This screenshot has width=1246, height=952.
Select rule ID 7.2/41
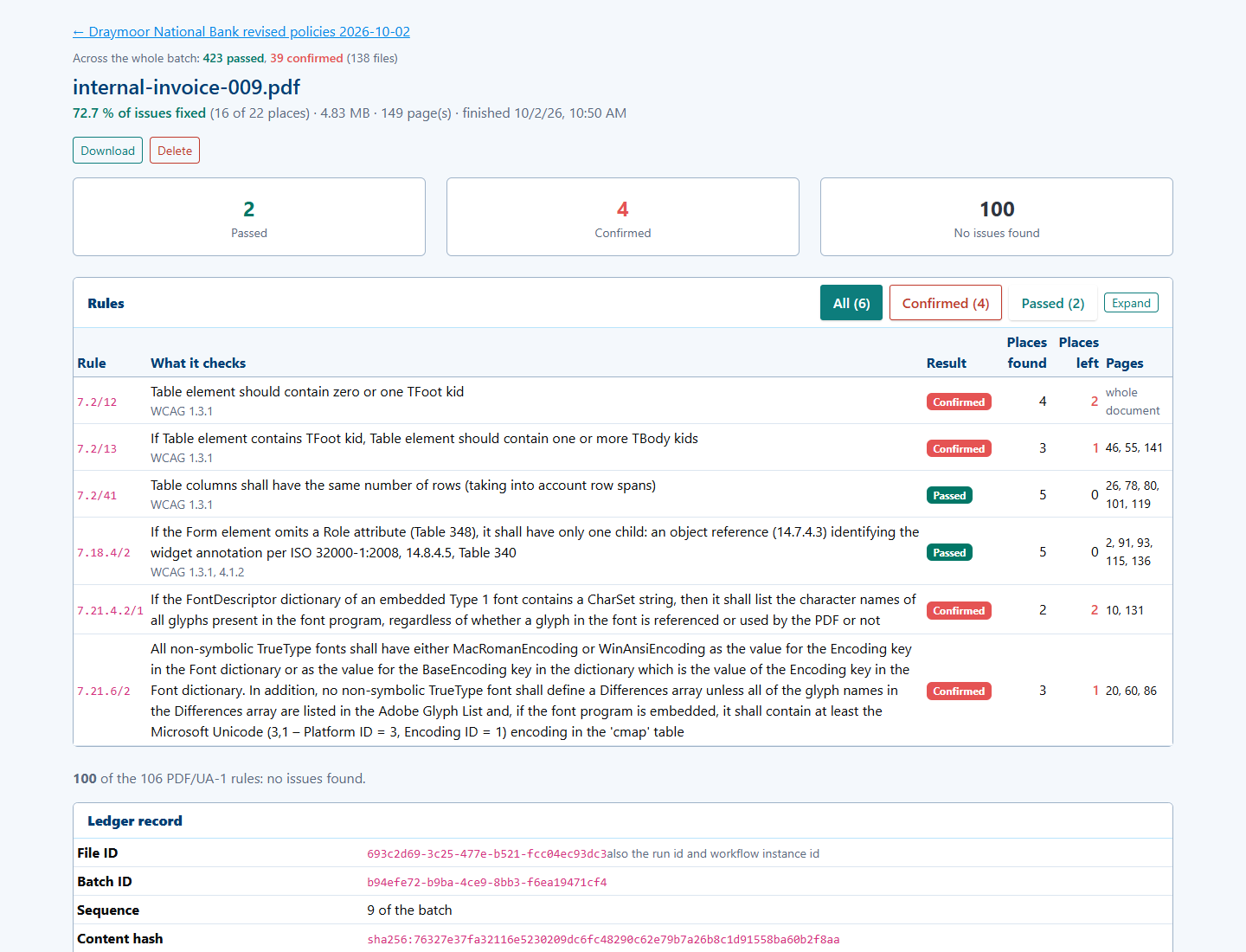pyautogui.click(x=97, y=496)
